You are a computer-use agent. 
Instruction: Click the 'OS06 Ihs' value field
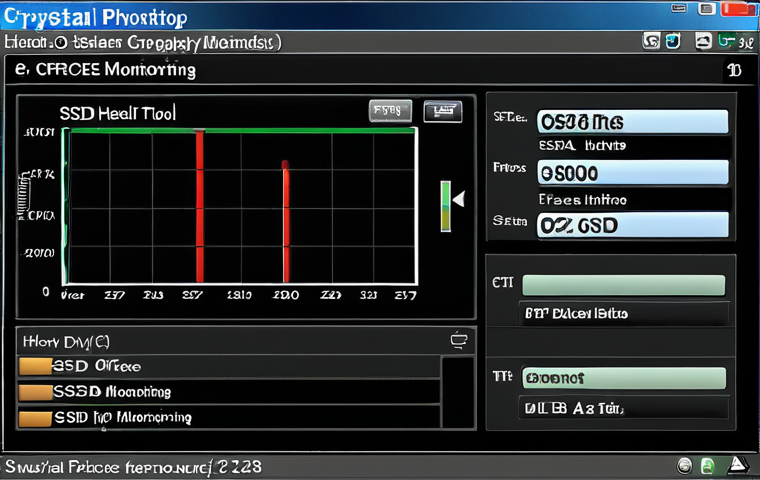(633, 122)
